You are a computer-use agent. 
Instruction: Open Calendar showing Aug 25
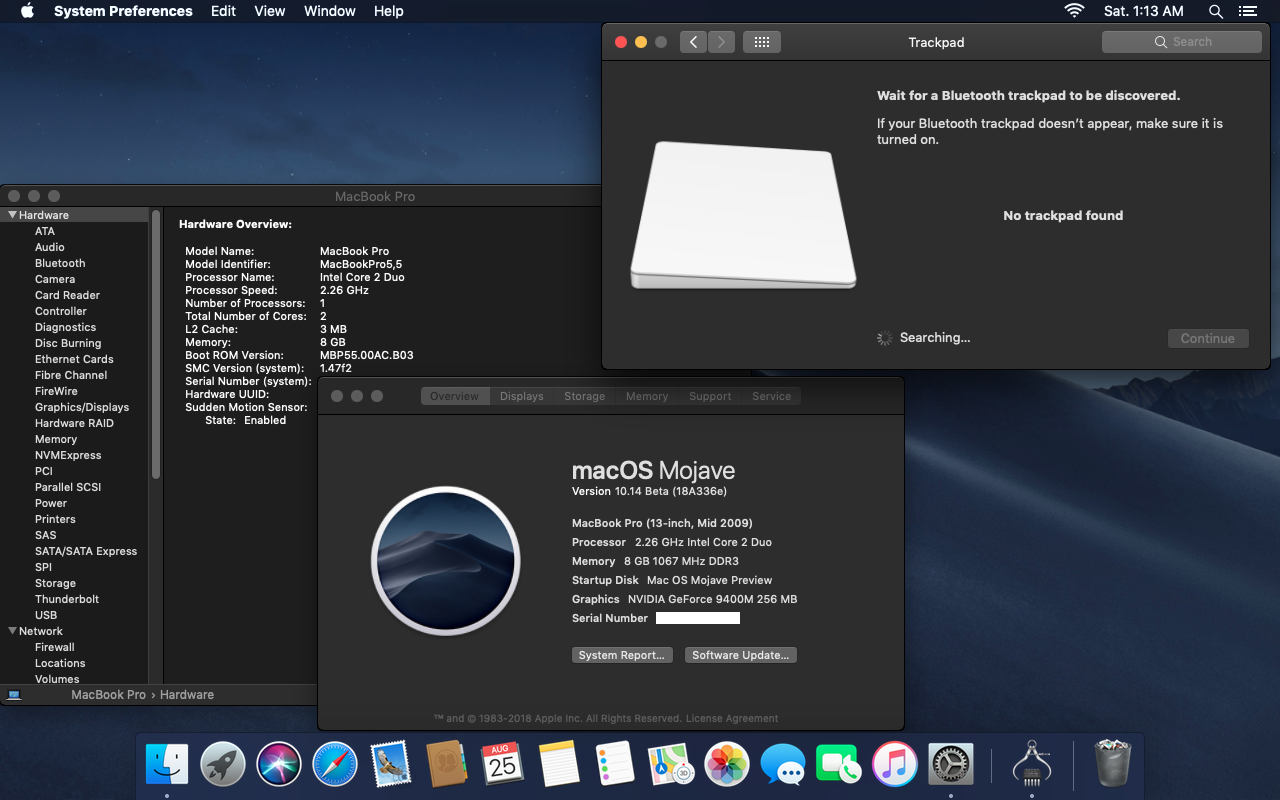coord(503,765)
